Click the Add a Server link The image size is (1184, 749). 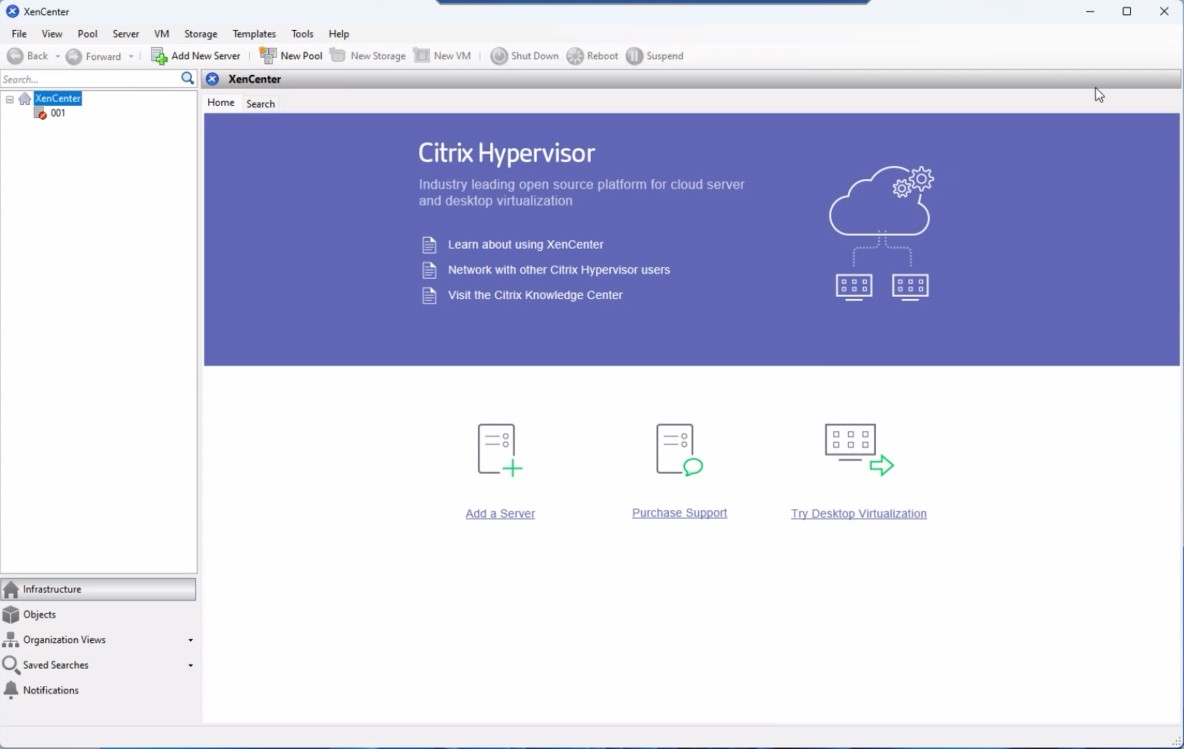pos(499,513)
